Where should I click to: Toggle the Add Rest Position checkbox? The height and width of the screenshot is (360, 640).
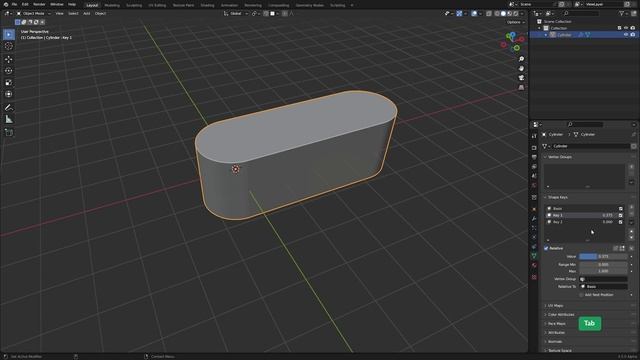coord(582,295)
